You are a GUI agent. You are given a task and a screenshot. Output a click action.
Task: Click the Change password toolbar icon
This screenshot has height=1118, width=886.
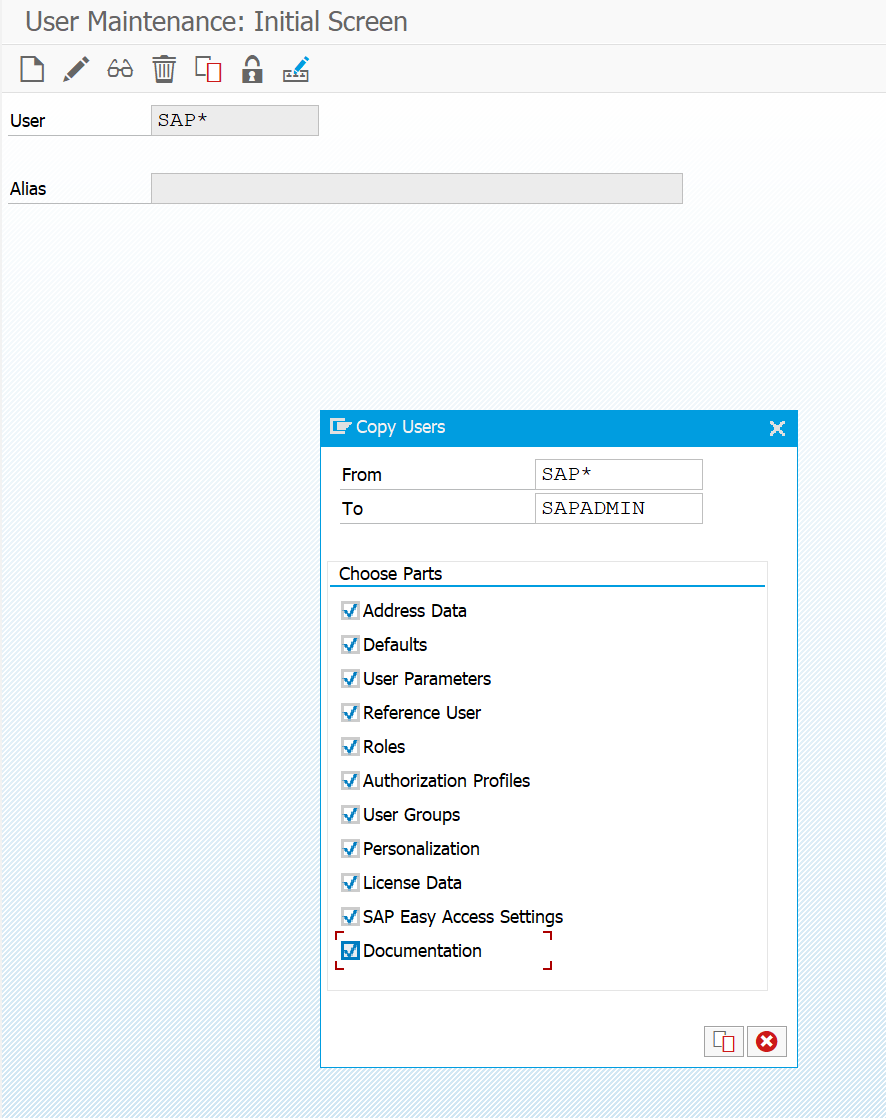click(x=296, y=69)
